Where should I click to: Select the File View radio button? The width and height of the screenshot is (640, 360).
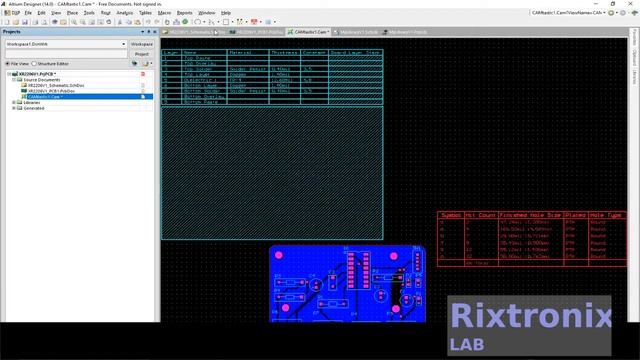pos(7,64)
